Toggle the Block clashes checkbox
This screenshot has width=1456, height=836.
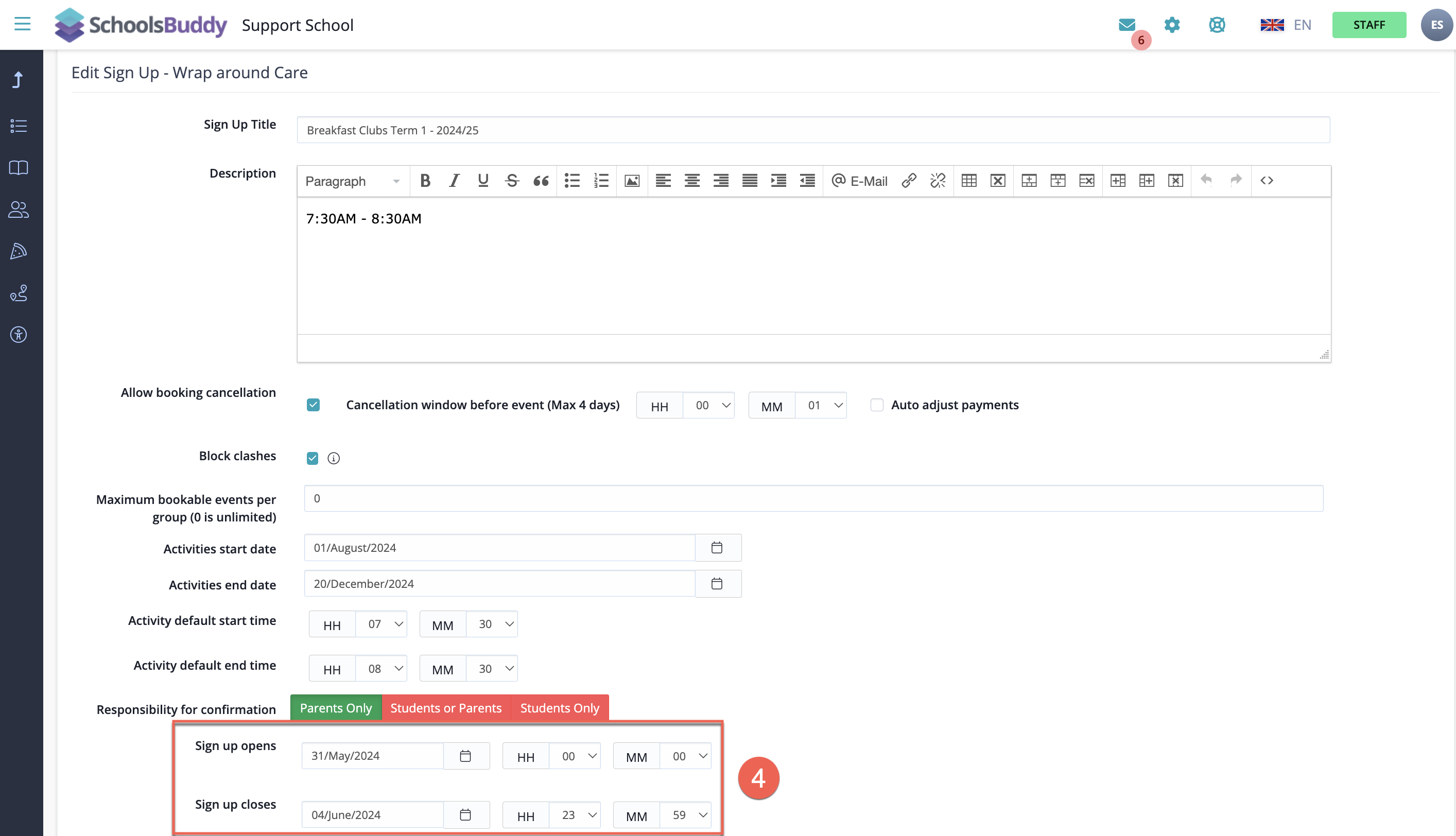click(x=313, y=458)
